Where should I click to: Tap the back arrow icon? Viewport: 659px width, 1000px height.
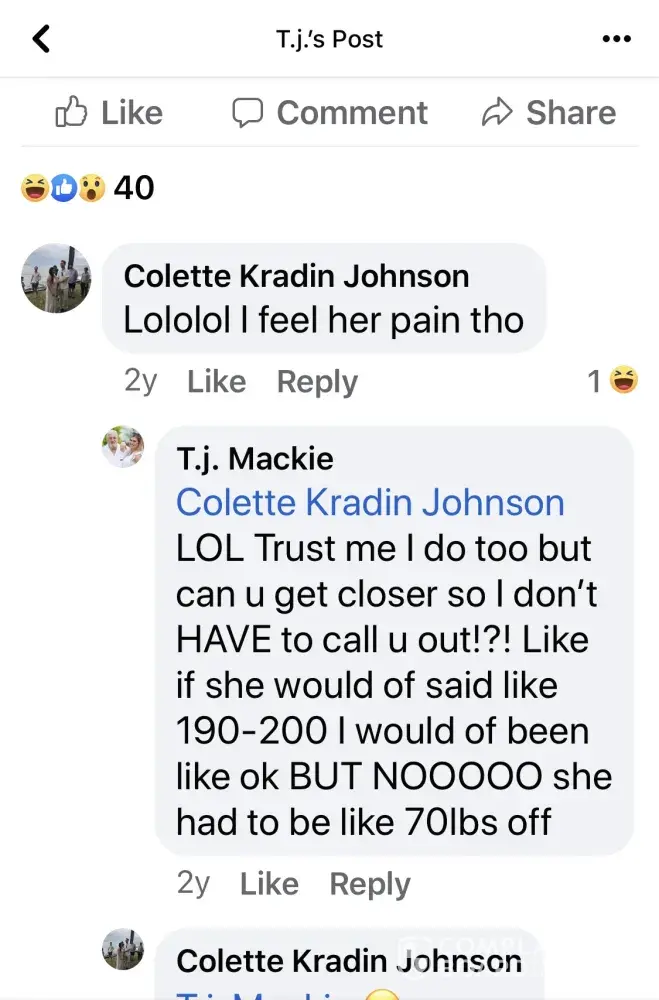[41, 39]
